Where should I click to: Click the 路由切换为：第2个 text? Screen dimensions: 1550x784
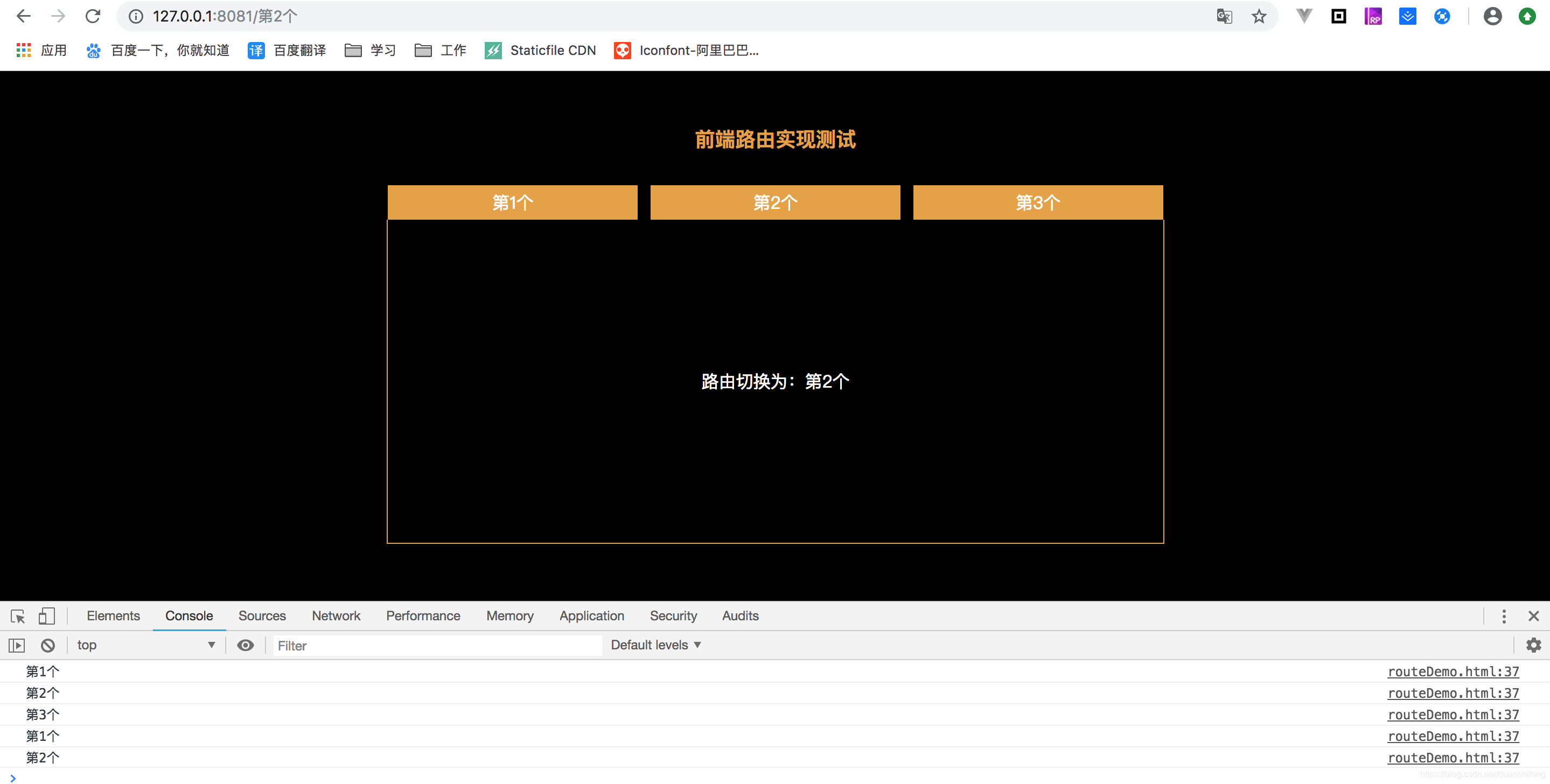coord(775,381)
